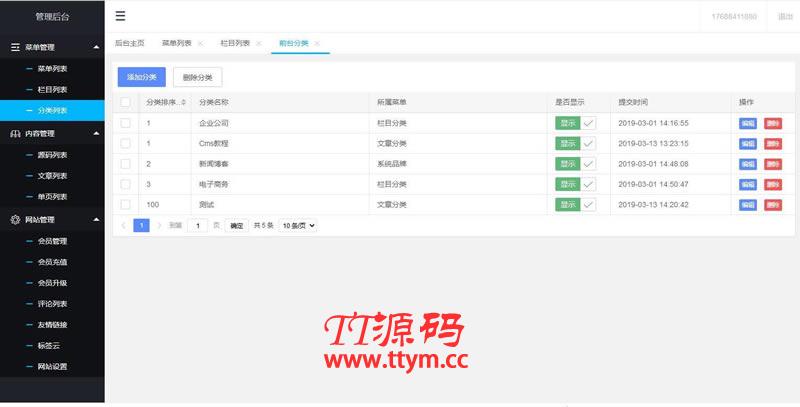Viewport: 800px width, 407px height.
Task: Close the 菜单列表 tab with its x
Action: pyautogui.click(x=200, y=44)
